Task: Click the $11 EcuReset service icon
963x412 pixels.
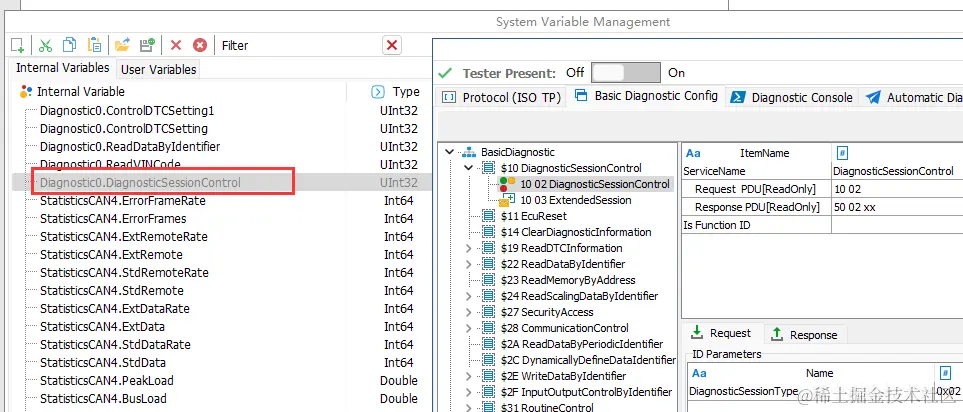Action: (x=489, y=216)
